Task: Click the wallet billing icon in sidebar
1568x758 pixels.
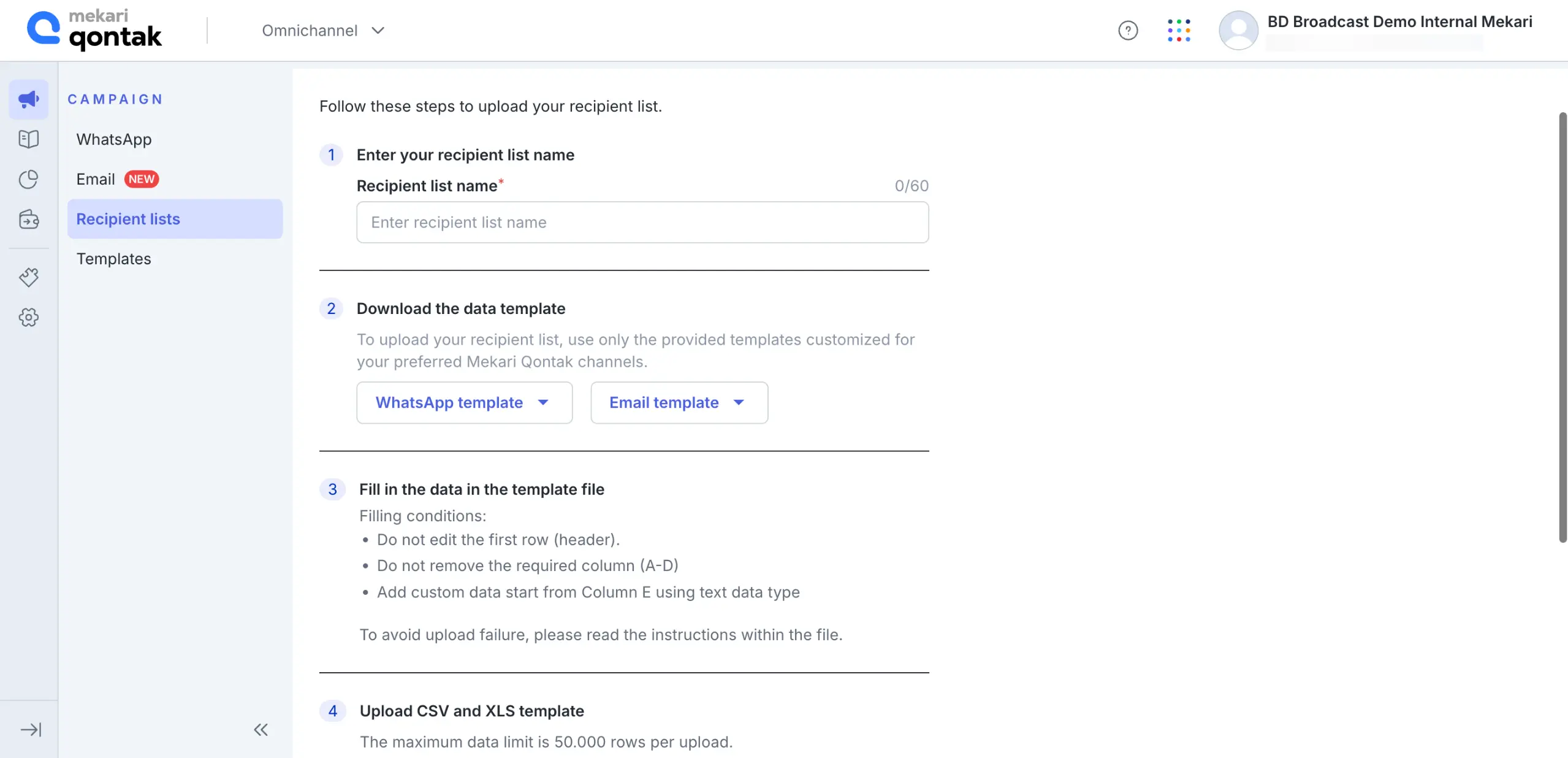Action: (28, 219)
